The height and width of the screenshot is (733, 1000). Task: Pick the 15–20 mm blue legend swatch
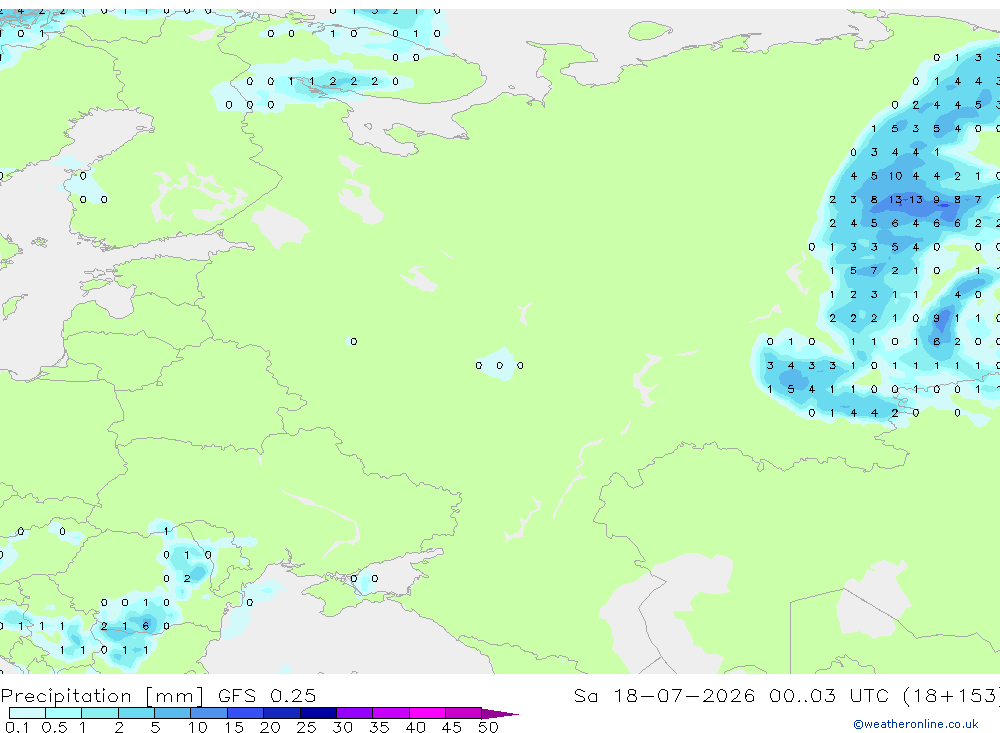(x=246, y=713)
